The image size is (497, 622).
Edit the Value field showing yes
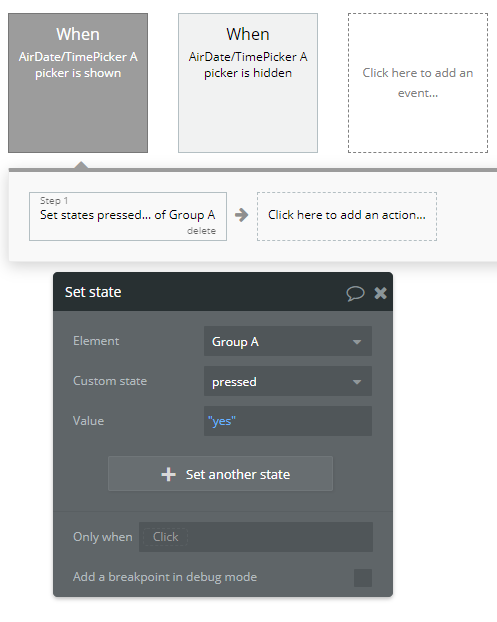(288, 421)
